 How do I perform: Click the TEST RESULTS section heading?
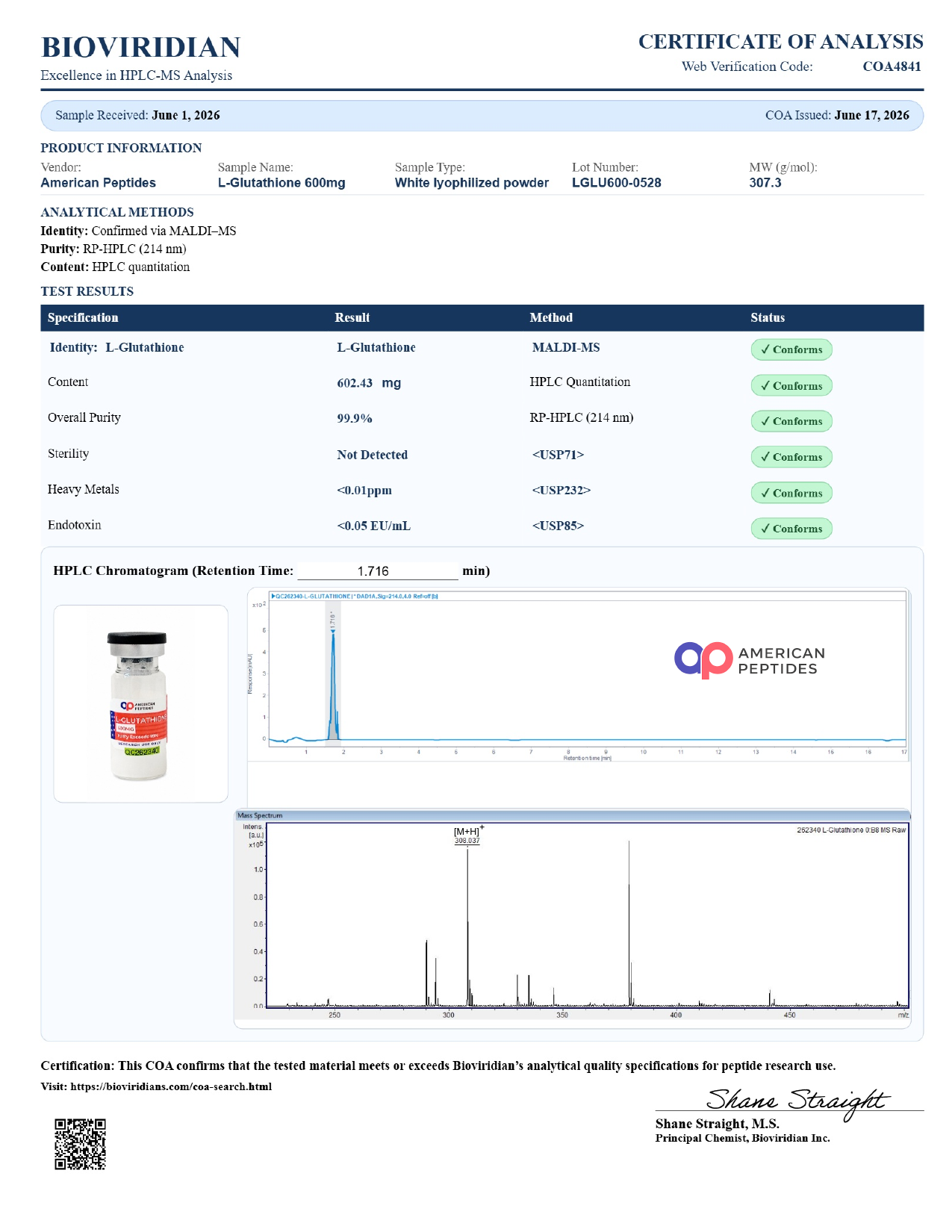click(x=87, y=291)
